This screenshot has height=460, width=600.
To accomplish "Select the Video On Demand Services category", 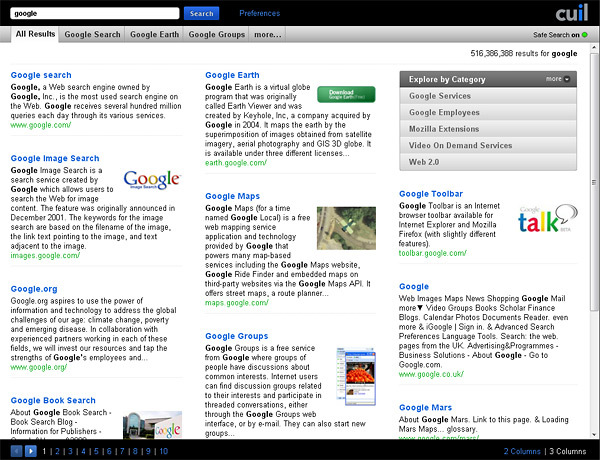I will (488, 145).
